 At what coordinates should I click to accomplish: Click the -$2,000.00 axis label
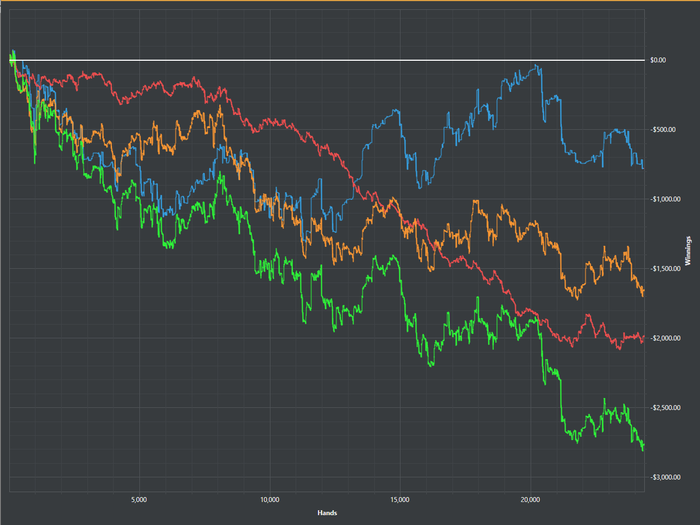point(665,338)
